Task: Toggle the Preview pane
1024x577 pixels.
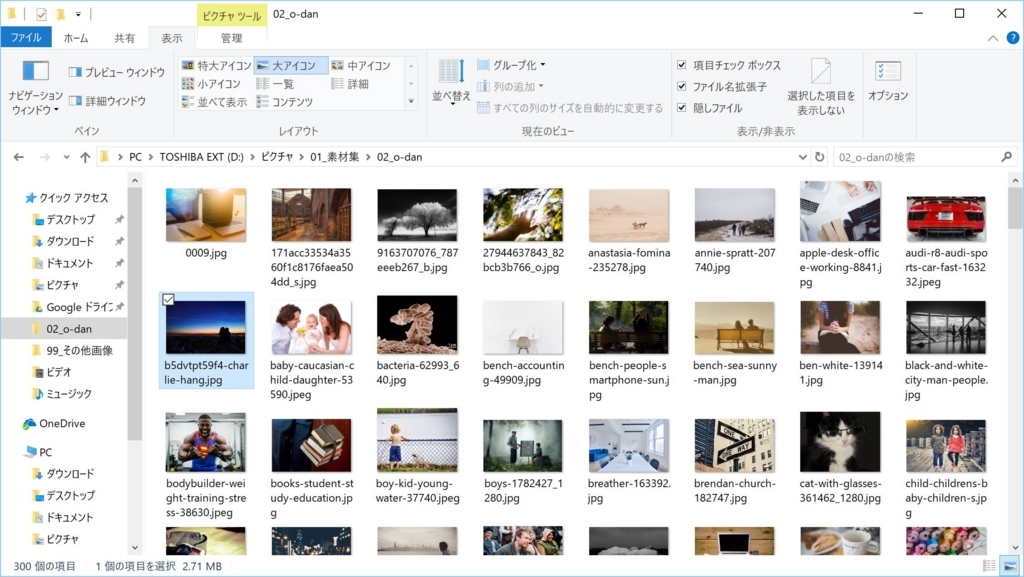Action: coord(117,72)
